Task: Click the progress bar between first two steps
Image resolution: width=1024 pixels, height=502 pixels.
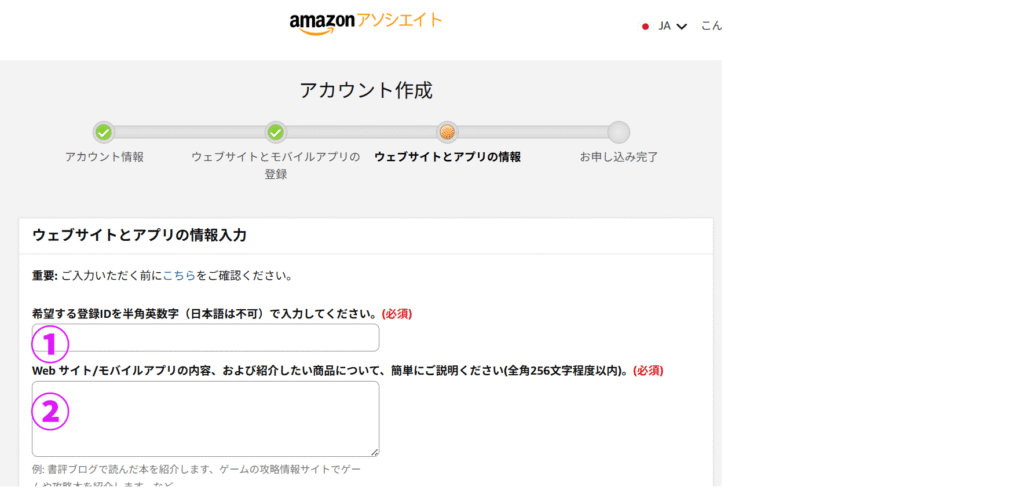Action: point(190,132)
